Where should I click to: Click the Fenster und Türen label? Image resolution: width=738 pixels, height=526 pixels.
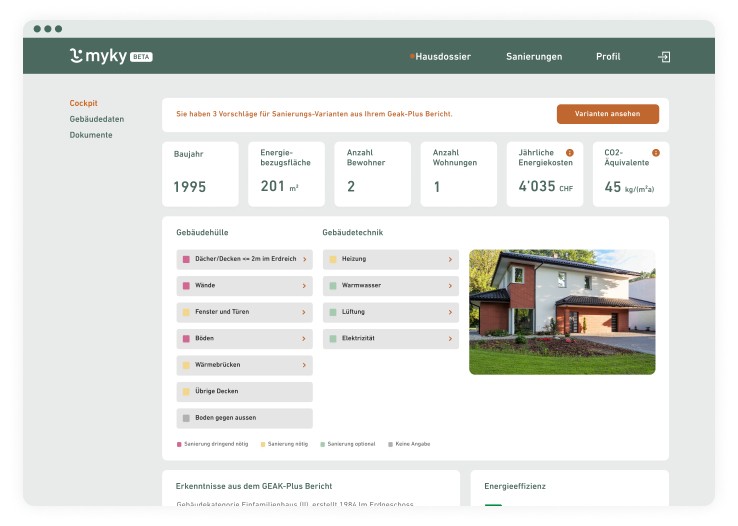click(x=222, y=312)
